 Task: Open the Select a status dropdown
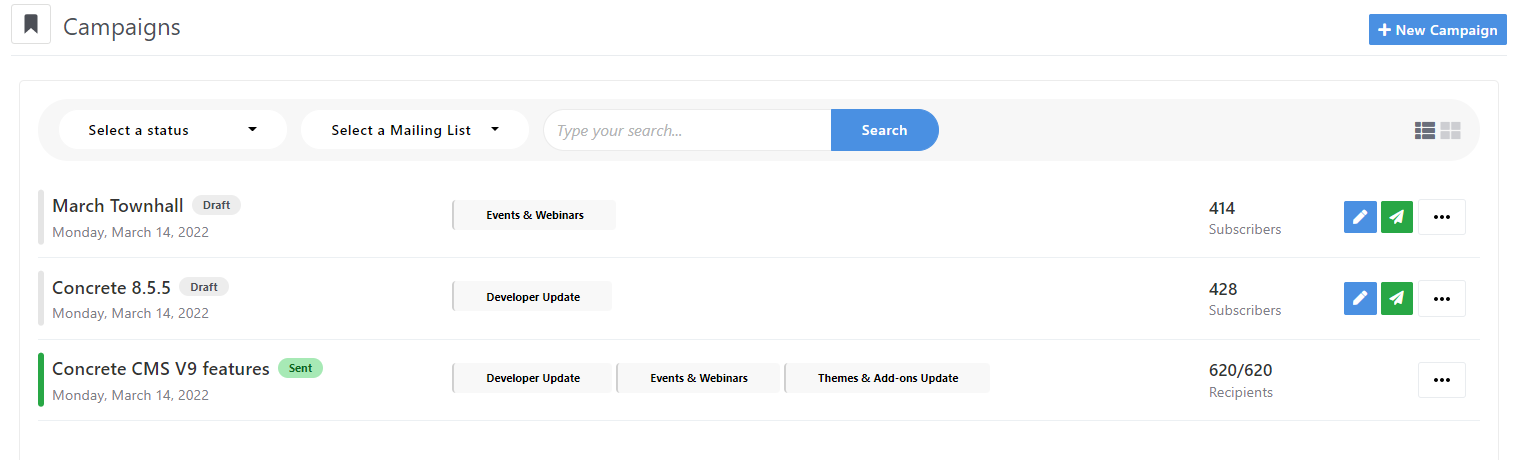point(172,130)
